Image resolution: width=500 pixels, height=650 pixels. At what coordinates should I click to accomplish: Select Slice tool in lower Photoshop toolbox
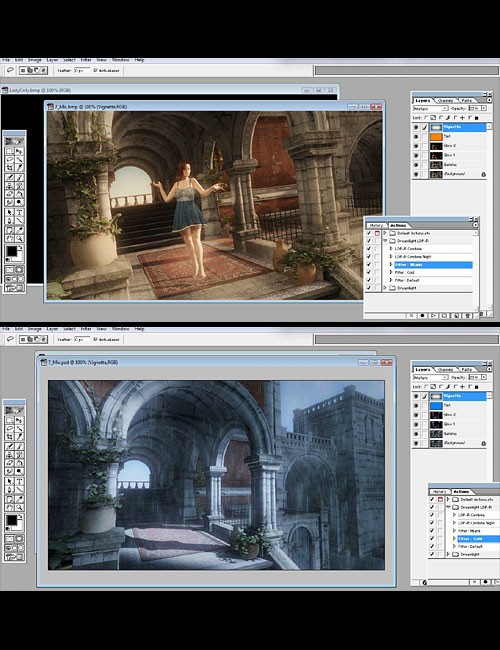[x=19, y=437]
